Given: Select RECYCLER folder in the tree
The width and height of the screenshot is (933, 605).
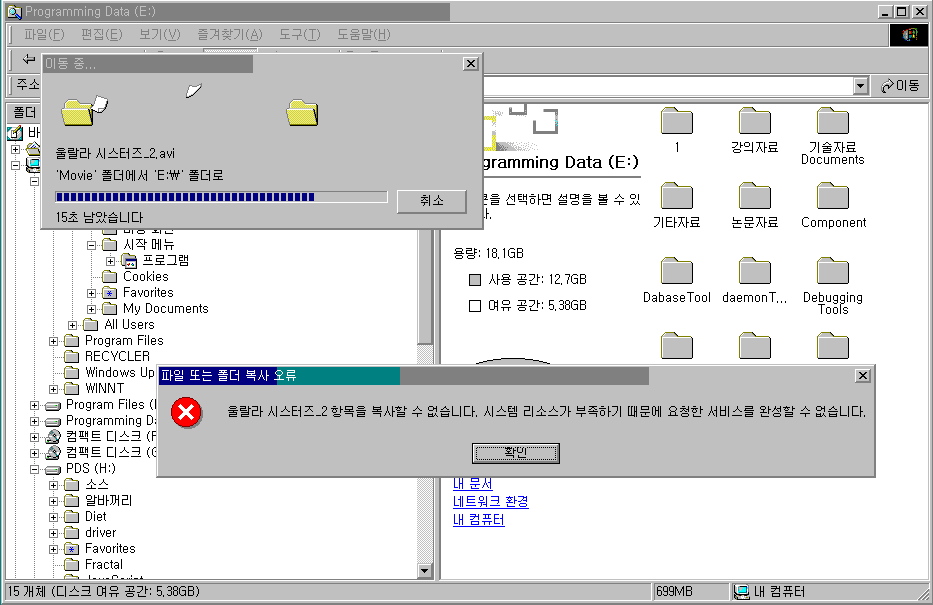Looking at the screenshot, I should tap(117, 357).
